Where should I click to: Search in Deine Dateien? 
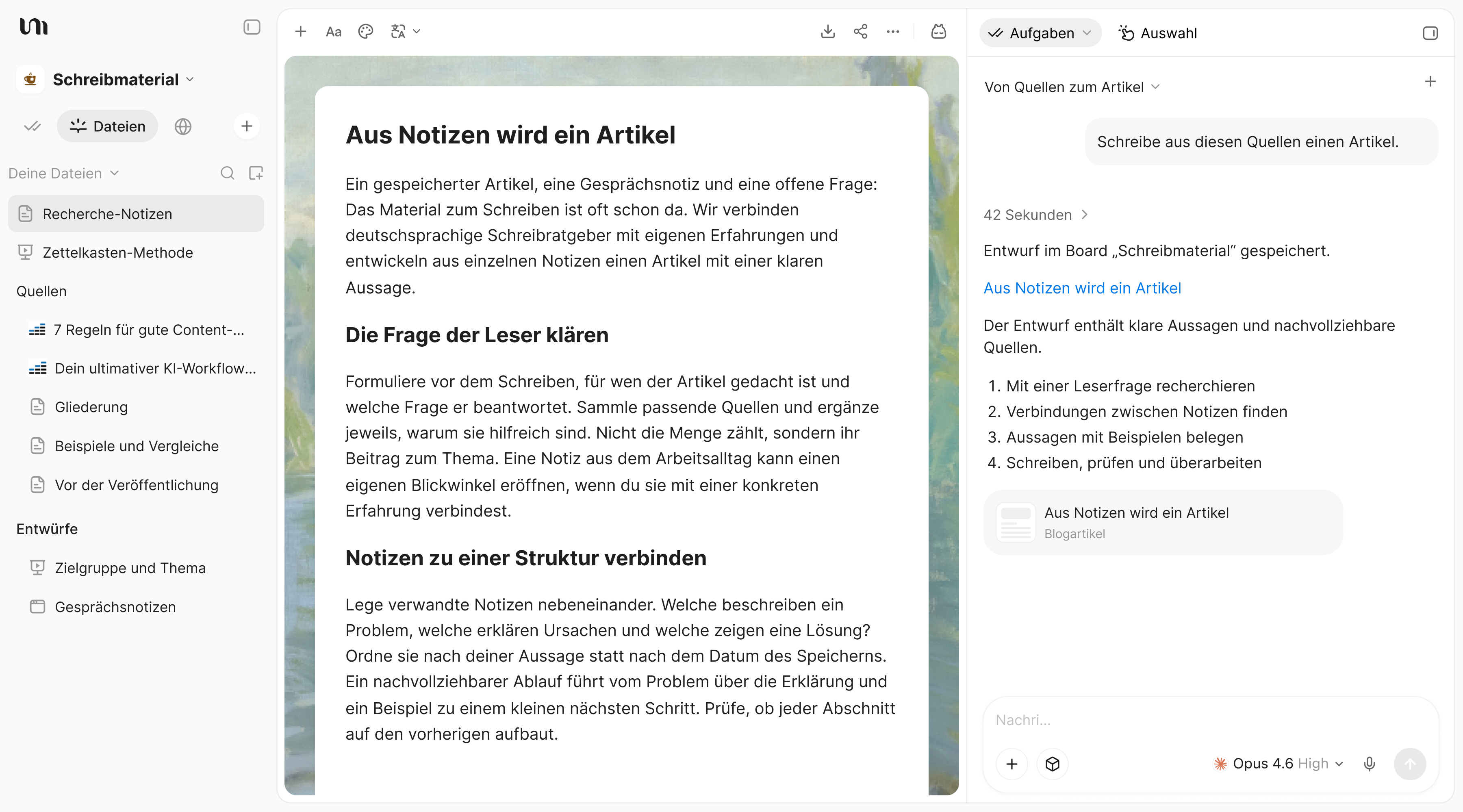point(227,173)
